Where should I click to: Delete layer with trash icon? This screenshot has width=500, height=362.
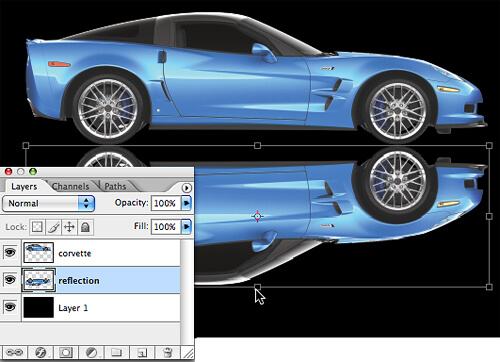click(x=168, y=352)
